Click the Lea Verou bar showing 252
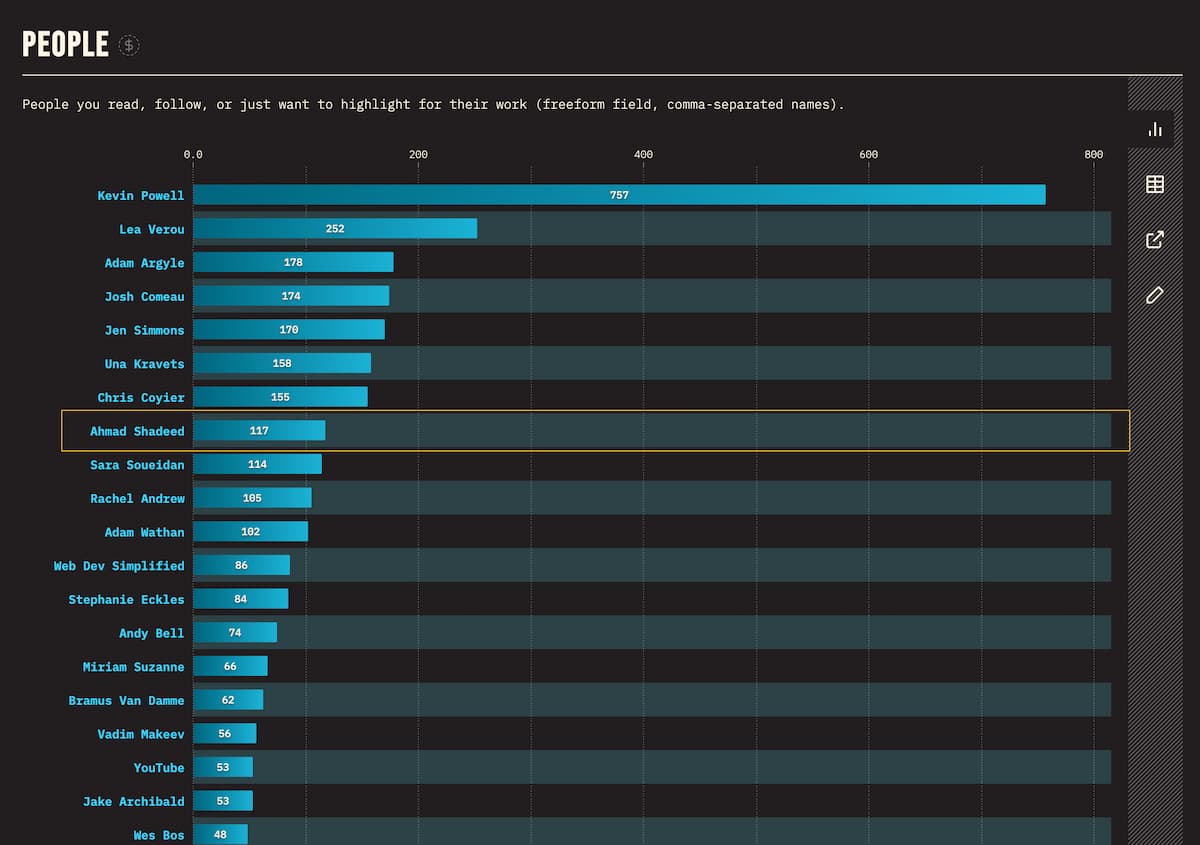Screen dimensions: 1200x845 click(335, 229)
